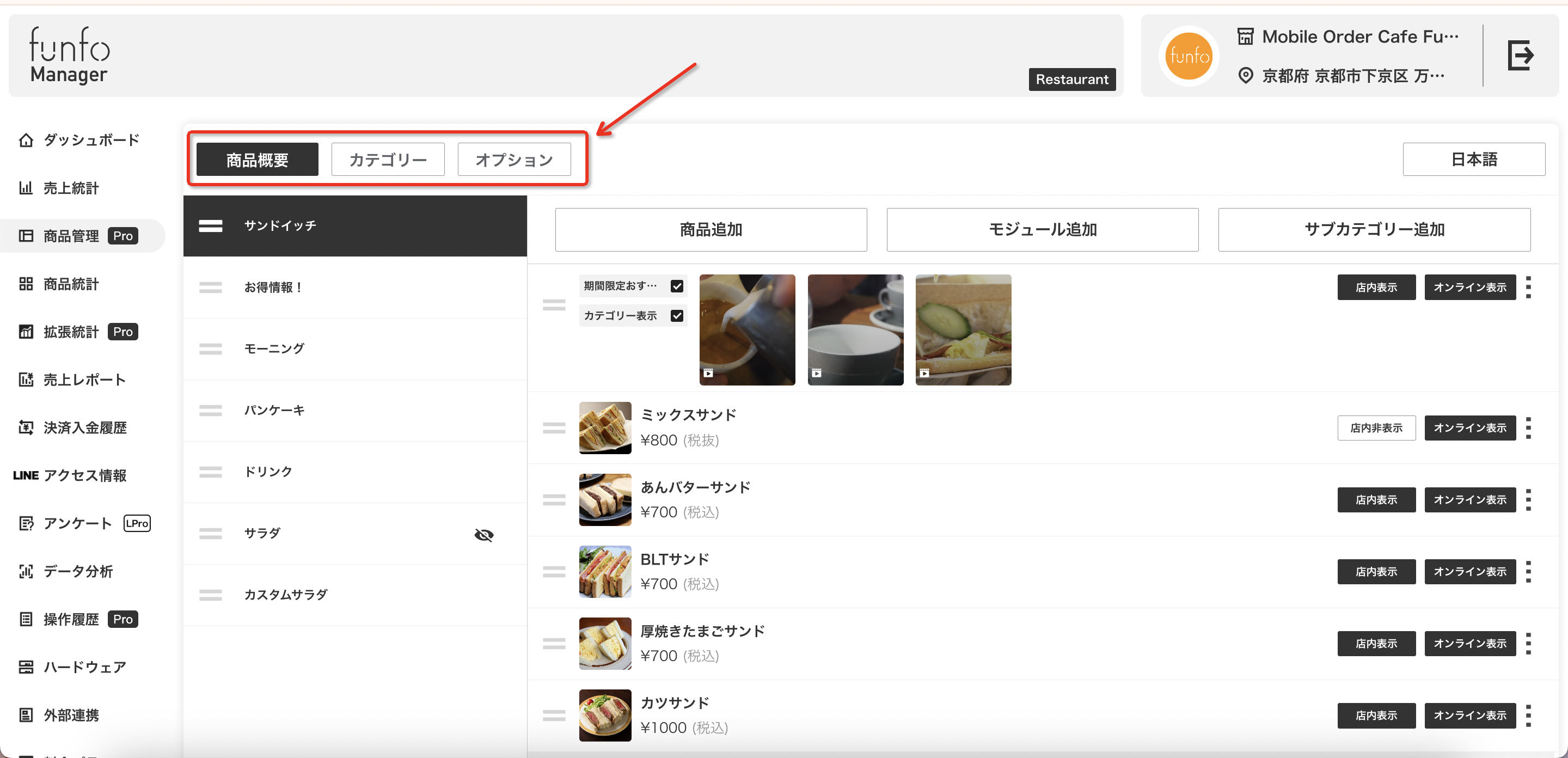Open 売上レポート in the sidebar
The image size is (1568, 758).
click(84, 380)
